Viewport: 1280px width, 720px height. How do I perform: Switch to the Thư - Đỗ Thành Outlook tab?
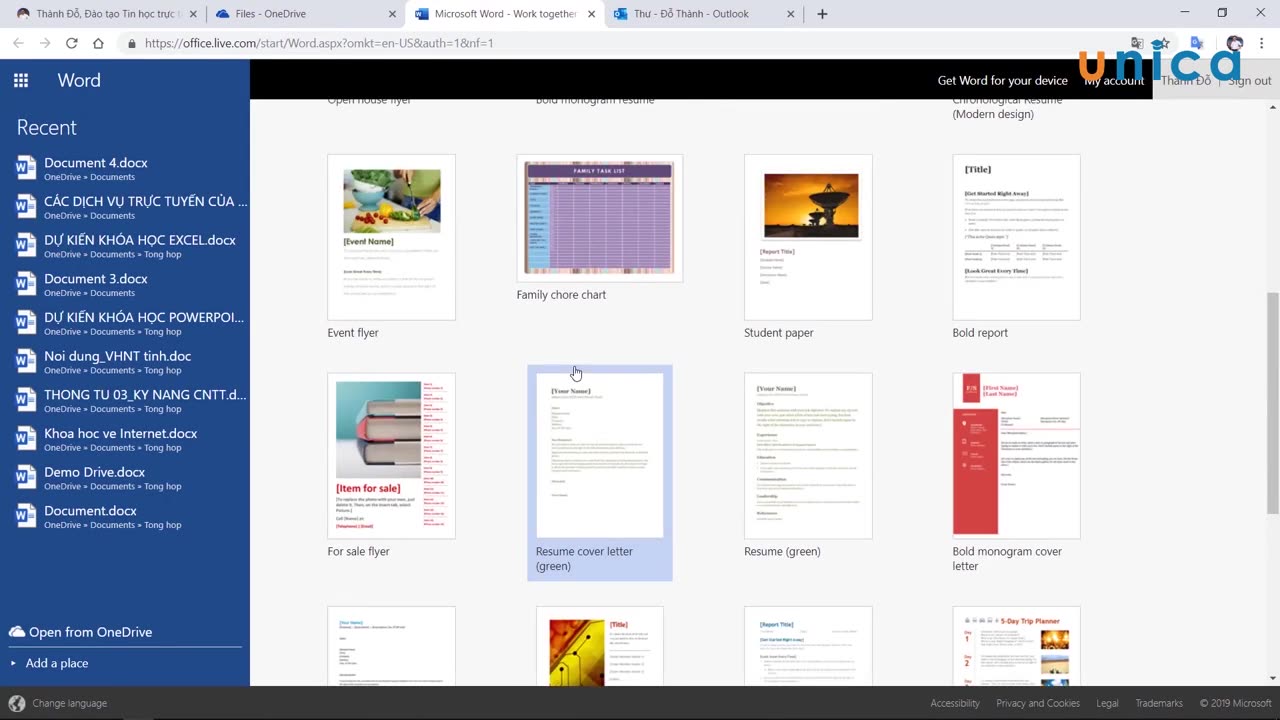coord(705,14)
